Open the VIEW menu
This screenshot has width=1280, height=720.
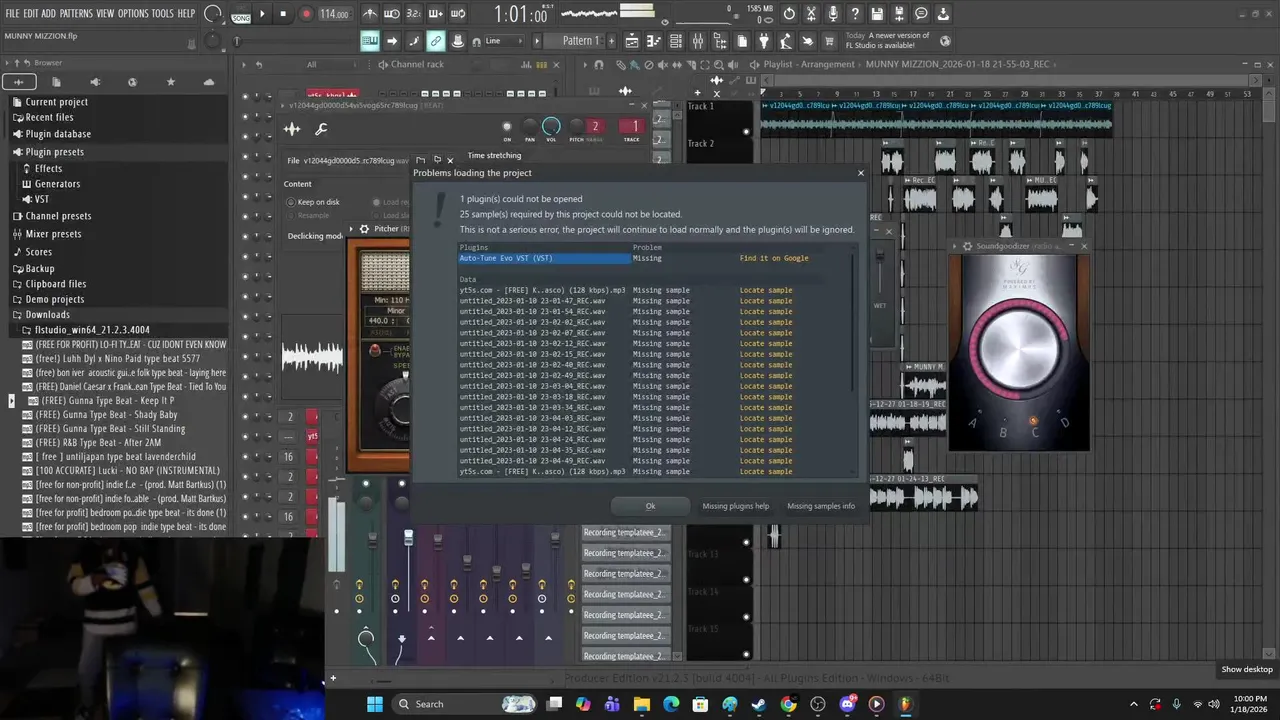pyautogui.click(x=105, y=13)
